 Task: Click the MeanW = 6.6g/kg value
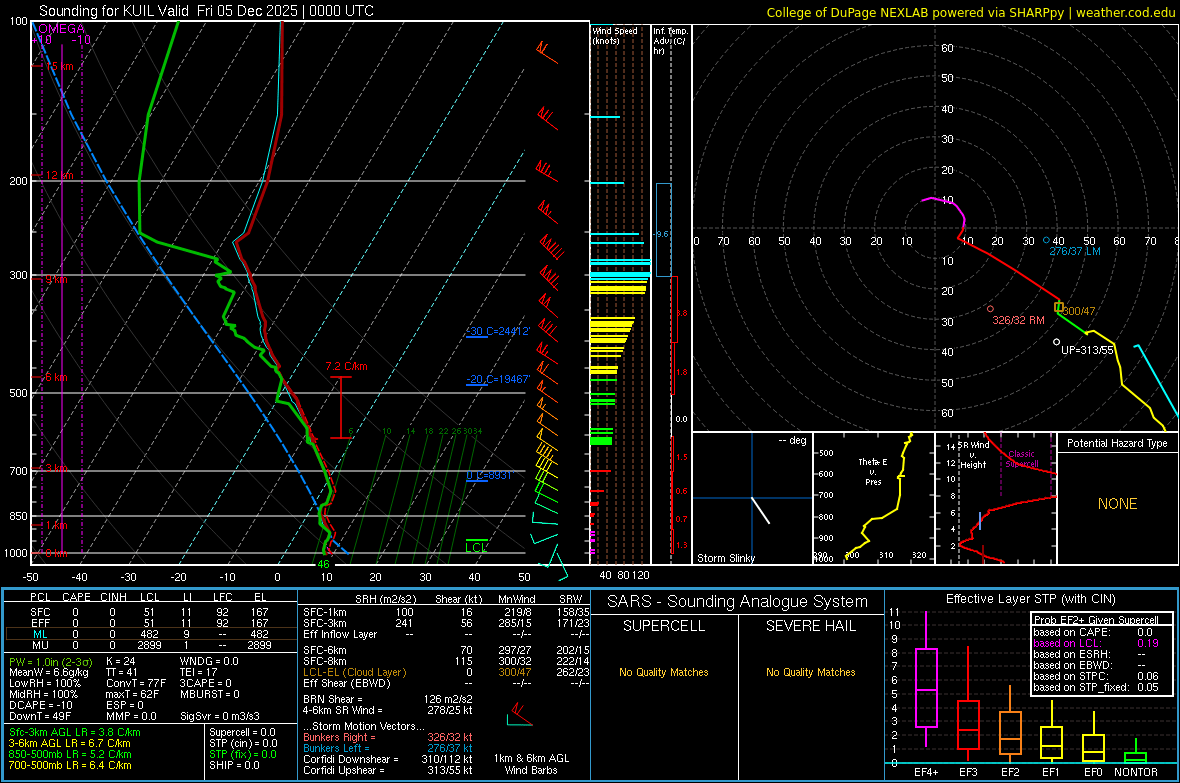(x=48, y=672)
